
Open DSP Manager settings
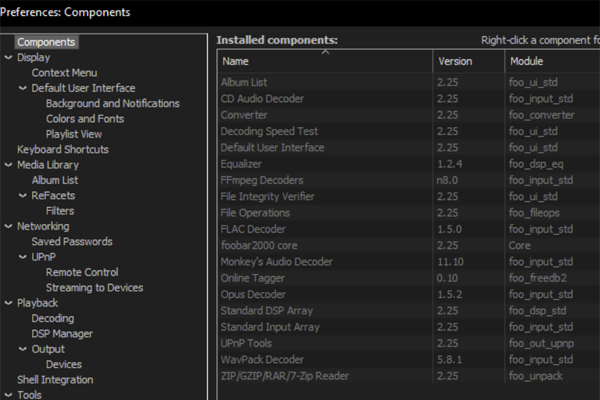click(62, 334)
